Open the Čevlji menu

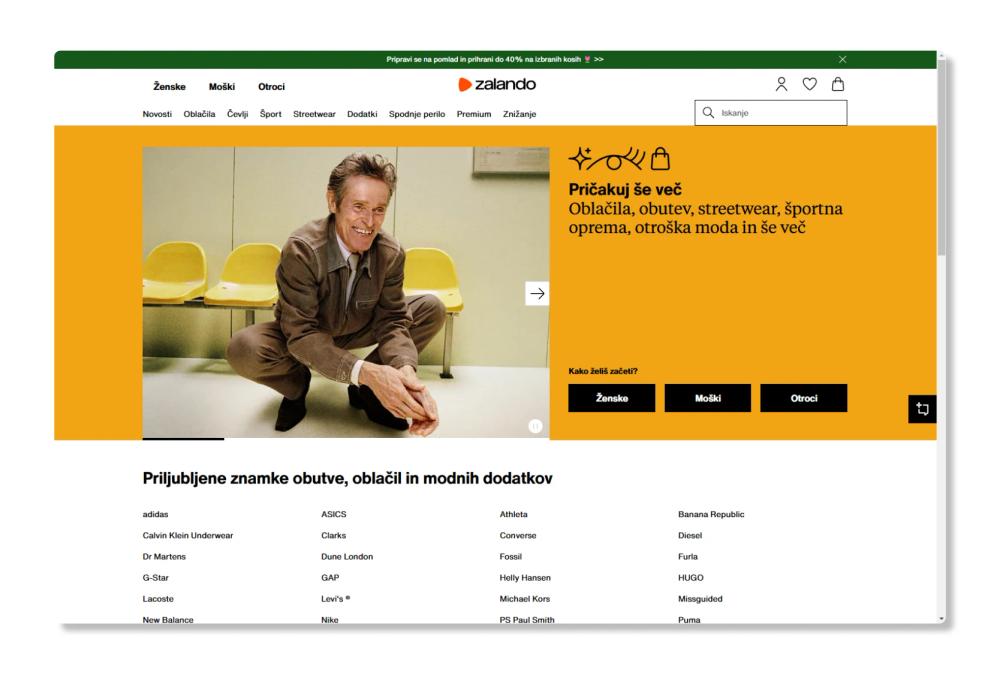point(237,114)
